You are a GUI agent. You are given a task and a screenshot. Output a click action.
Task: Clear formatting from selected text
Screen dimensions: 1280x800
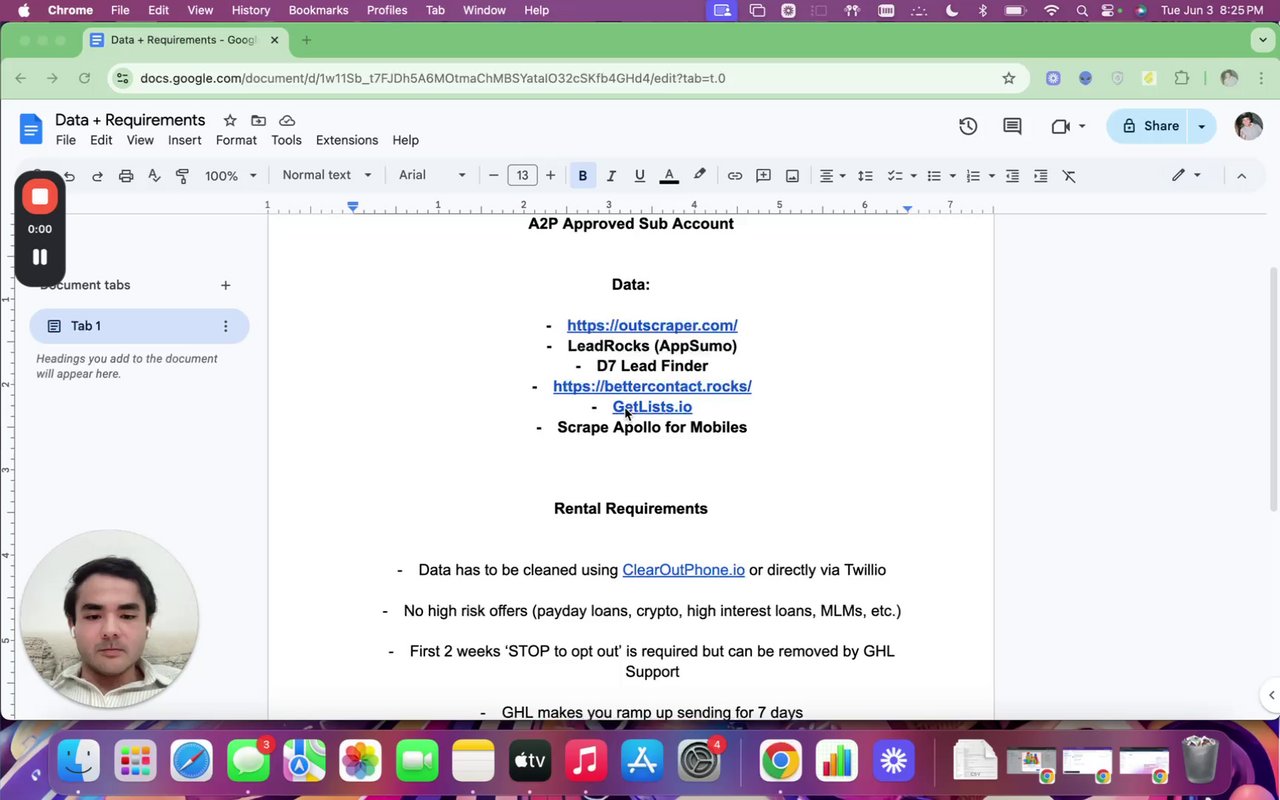1069,176
